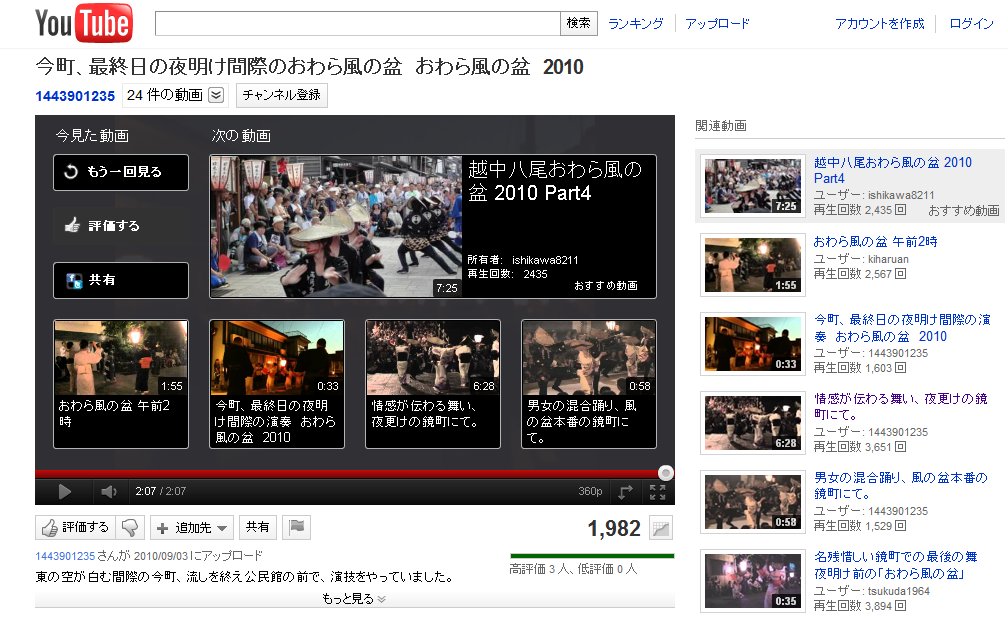Click the expand player size icon
1008x620 pixels.
pyautogui.click(x=626, y=491)
